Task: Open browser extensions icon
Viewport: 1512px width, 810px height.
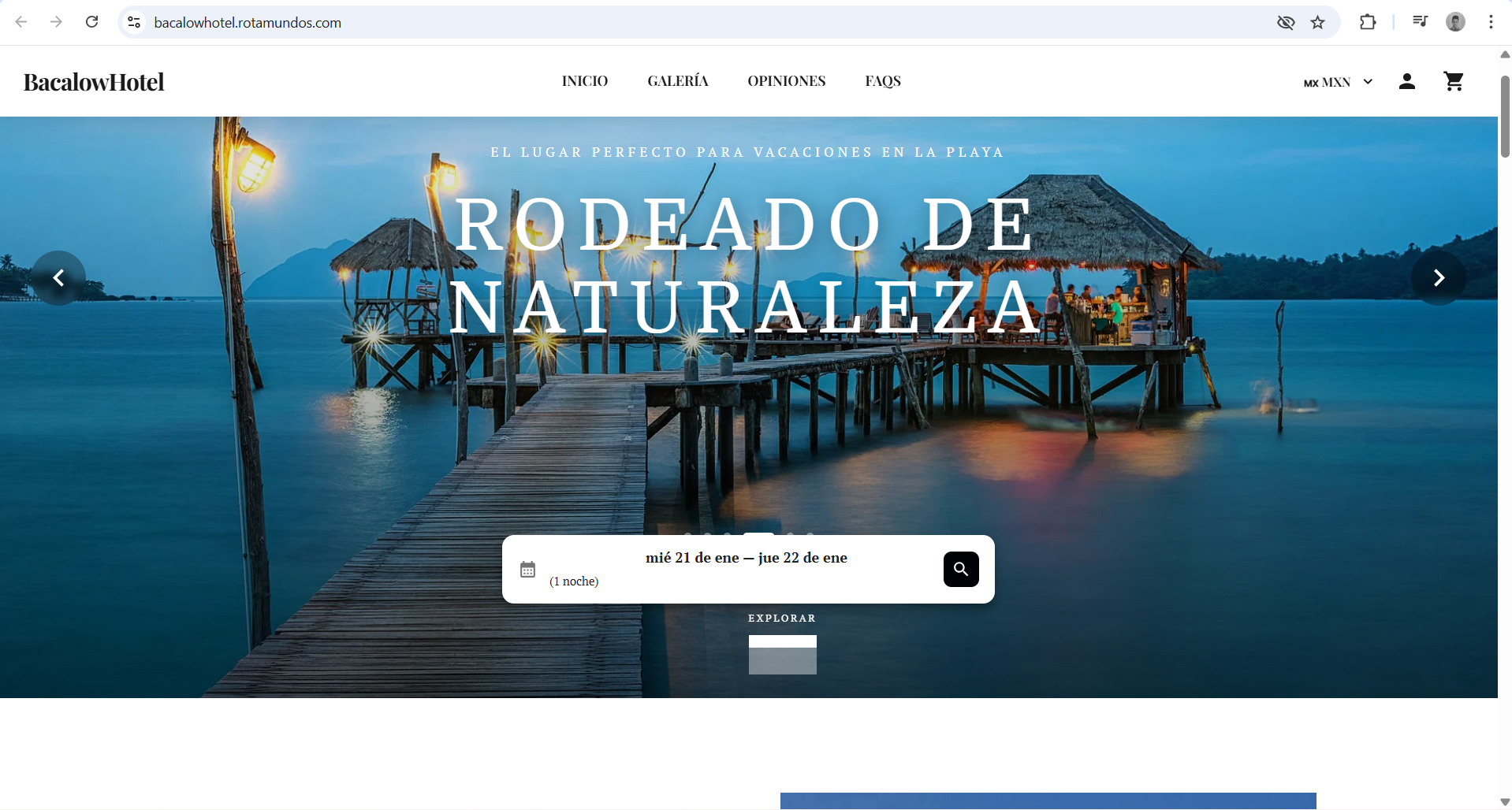Action: pyautogui.click(x=1368, y=22)
